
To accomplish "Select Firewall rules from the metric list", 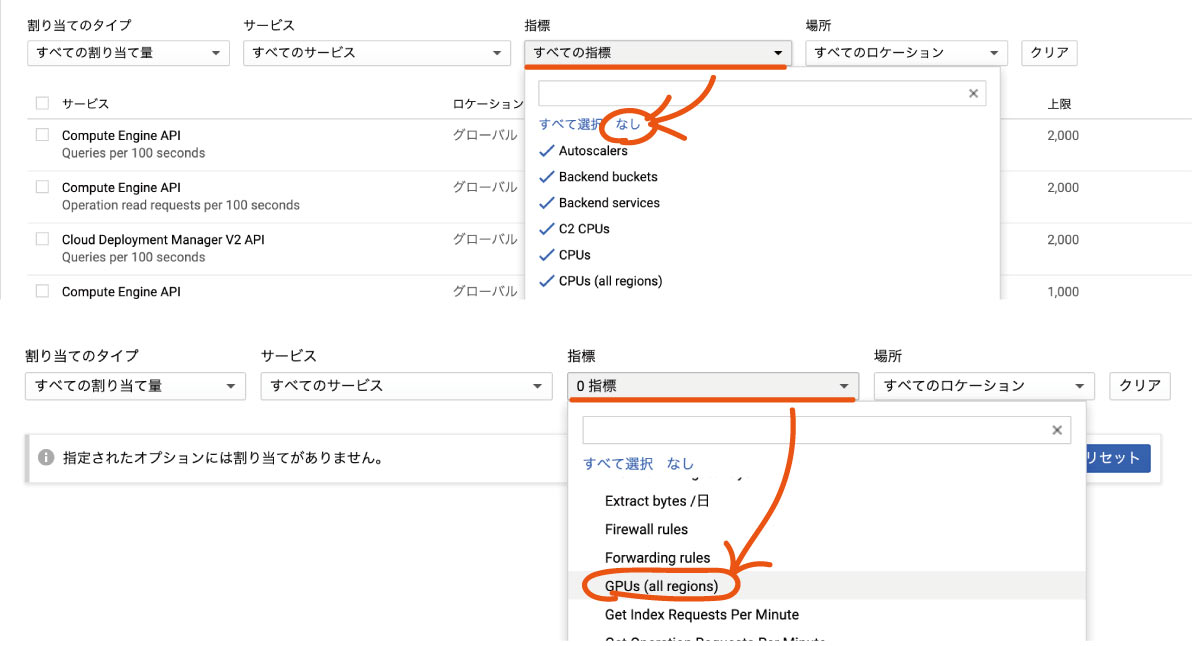I will coord(644,529).
